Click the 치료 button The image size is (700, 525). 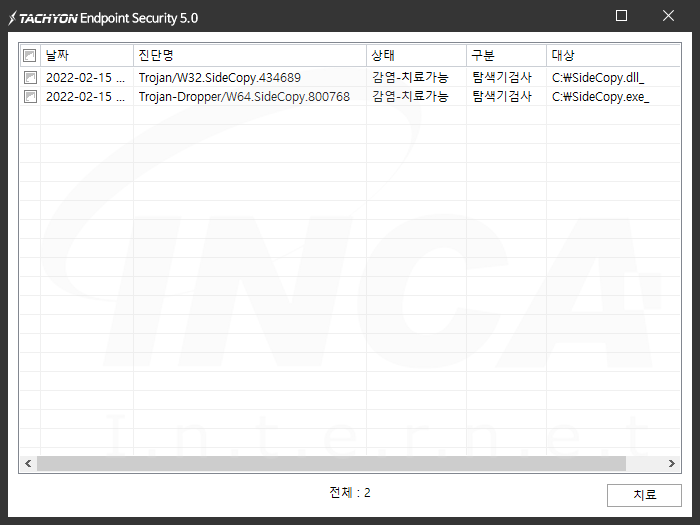coord(644,495)
